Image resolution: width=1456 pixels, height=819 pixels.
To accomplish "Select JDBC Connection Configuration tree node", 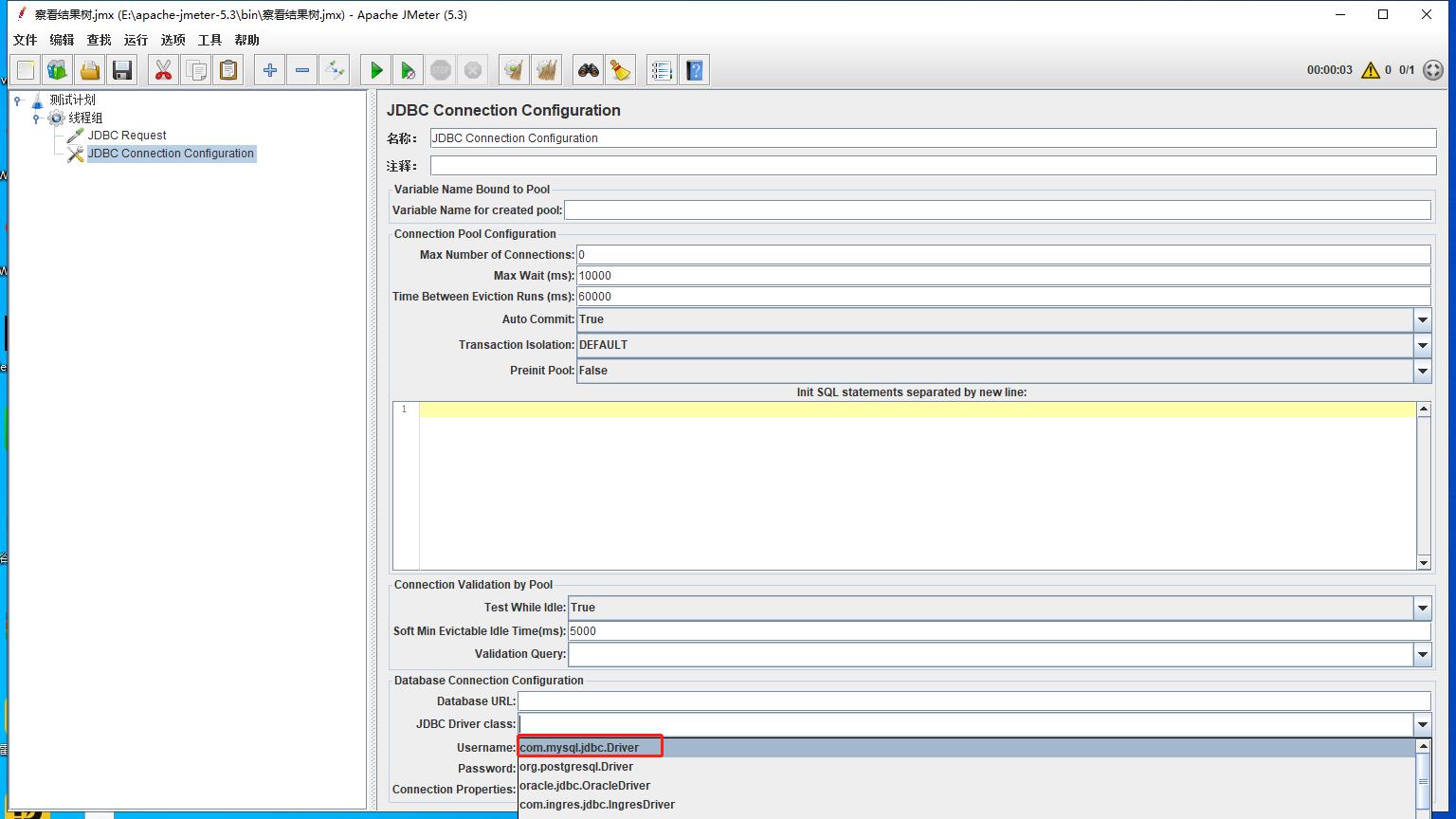I will (171, 154).
